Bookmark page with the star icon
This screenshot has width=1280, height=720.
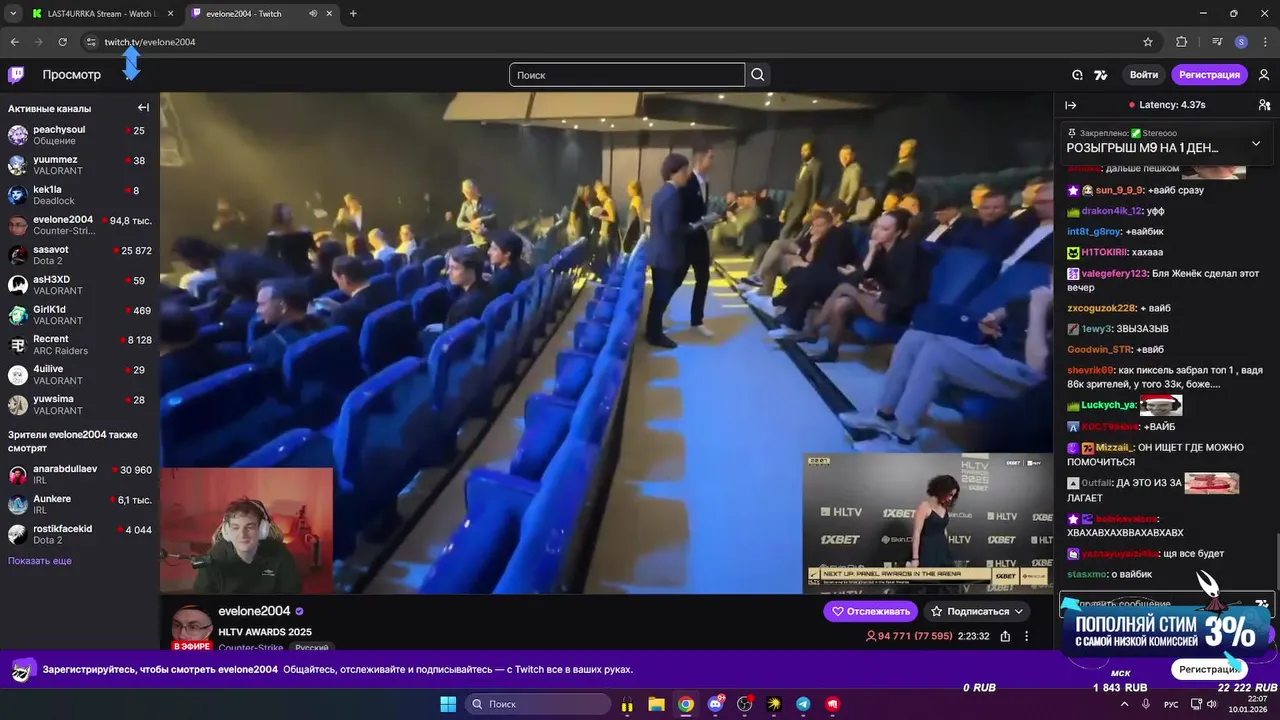pyautogui.click(x=1148, y=42)
